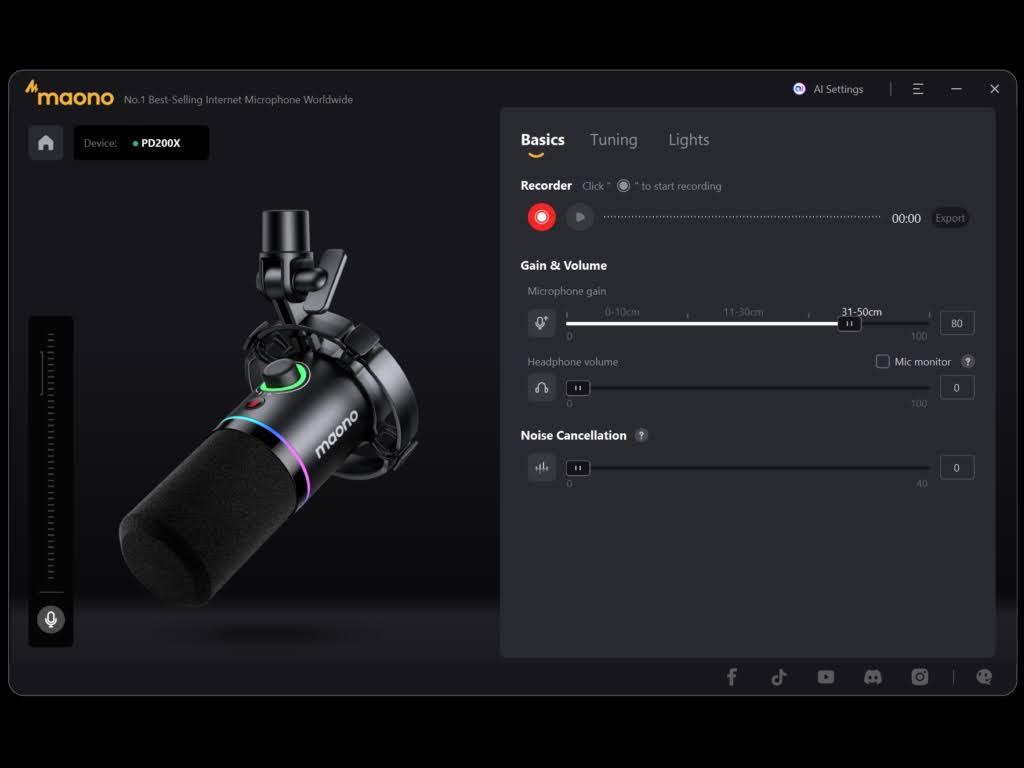Click the headphone volume icon
Screen dimensions: 1024x768
pos(541,387)
